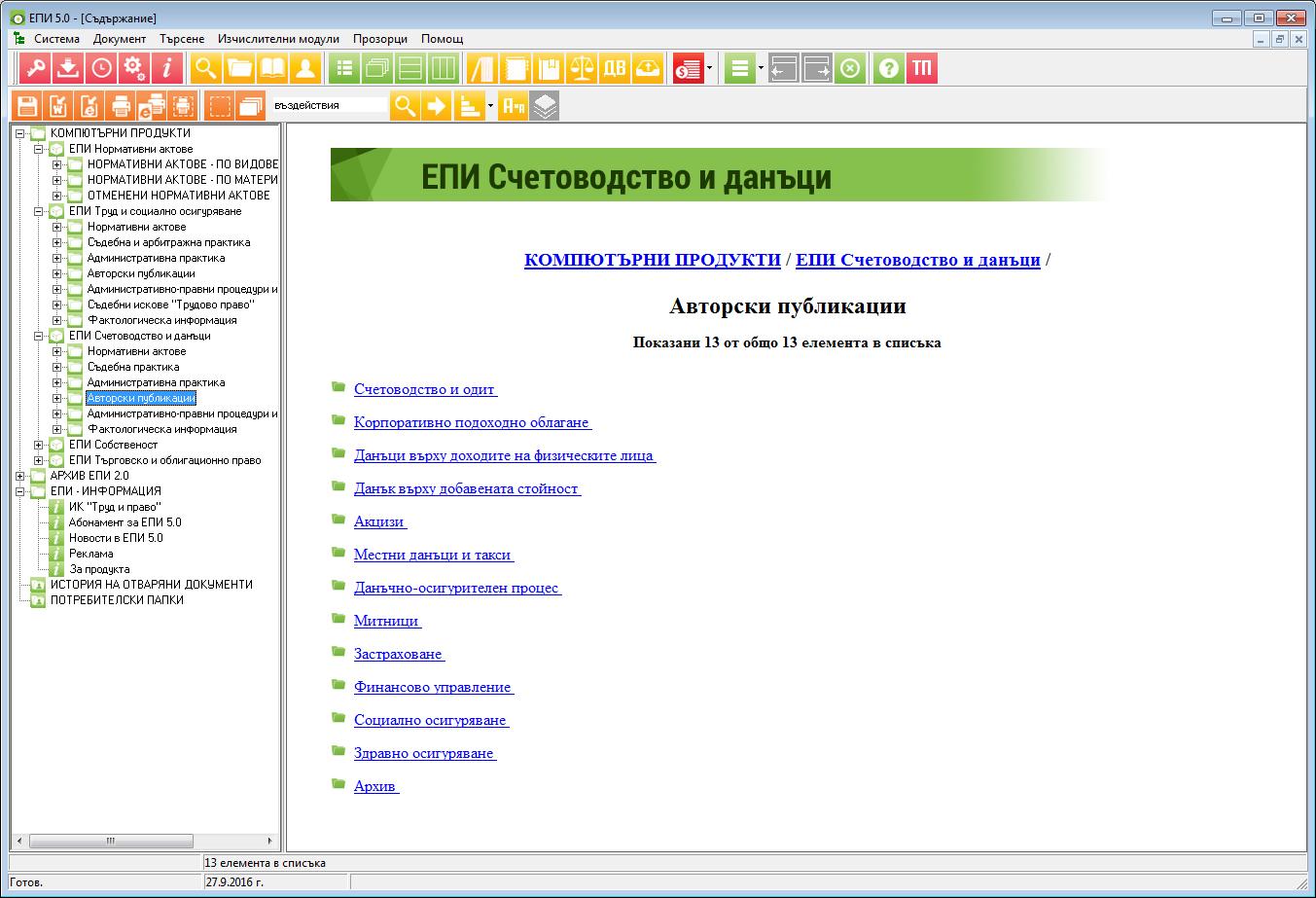The width and height of the screenshot is (1316, 898).
Task: Click the yellow right arrow icon
Action: [x=437, y=105]
